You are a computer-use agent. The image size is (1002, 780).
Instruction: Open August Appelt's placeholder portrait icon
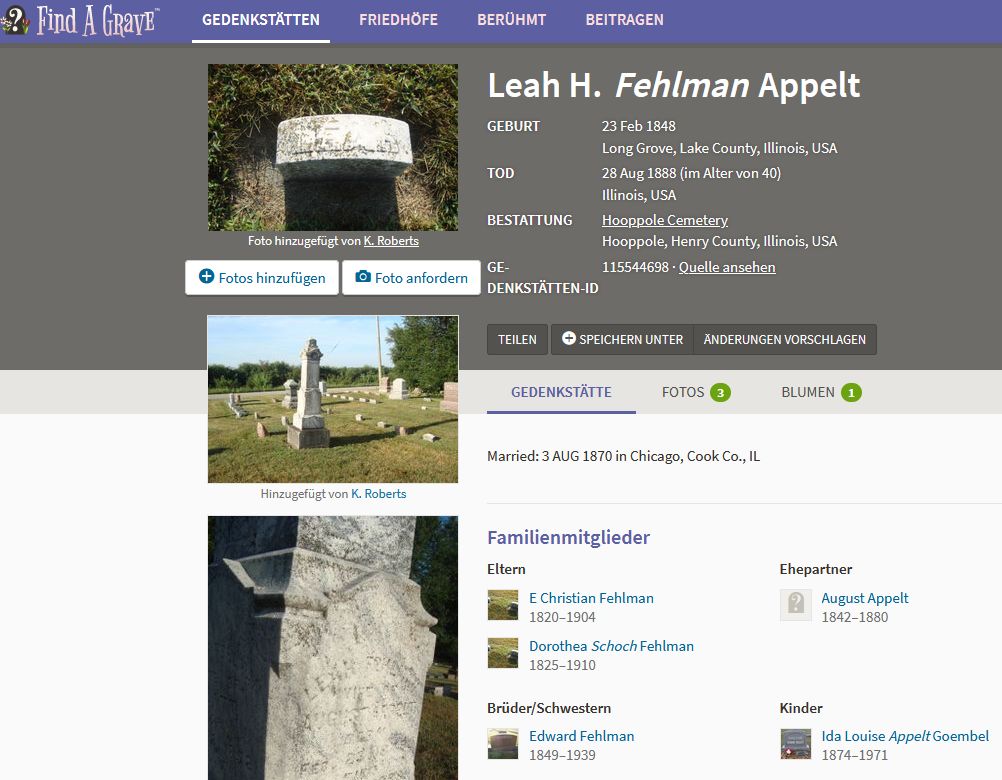796,605
